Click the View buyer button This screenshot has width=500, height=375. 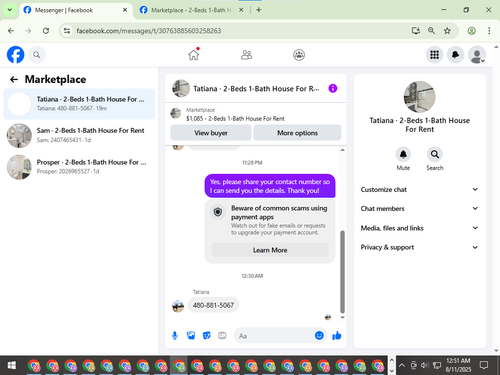point(211,133)
